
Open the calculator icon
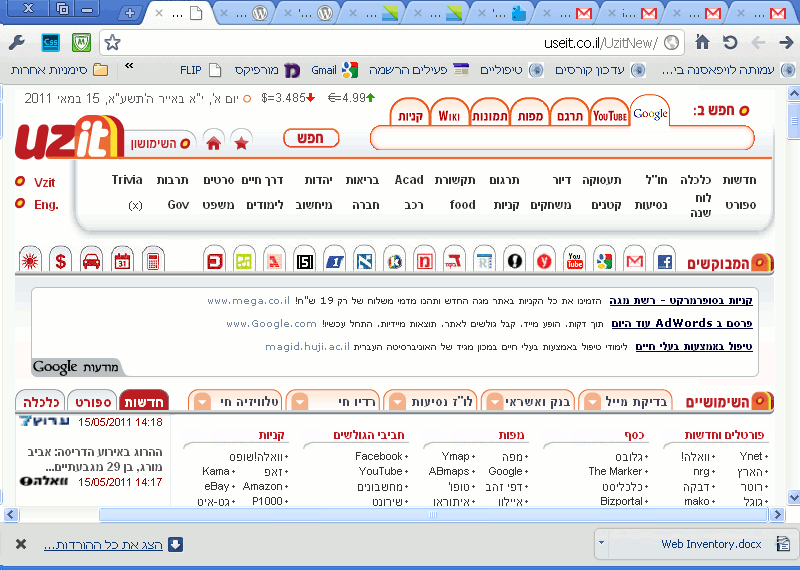(153, 261)
